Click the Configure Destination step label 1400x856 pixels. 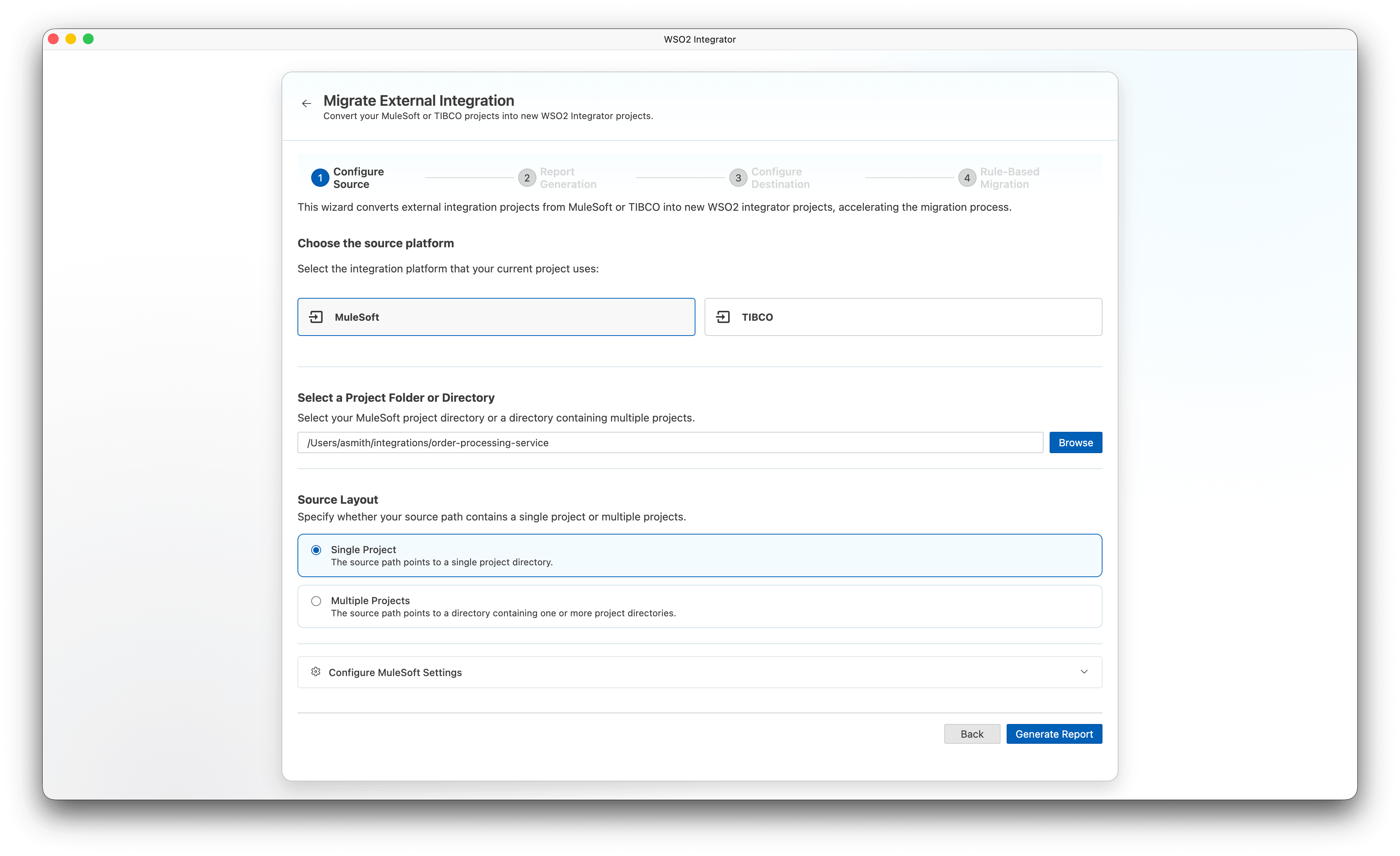[x=780, y=178]
